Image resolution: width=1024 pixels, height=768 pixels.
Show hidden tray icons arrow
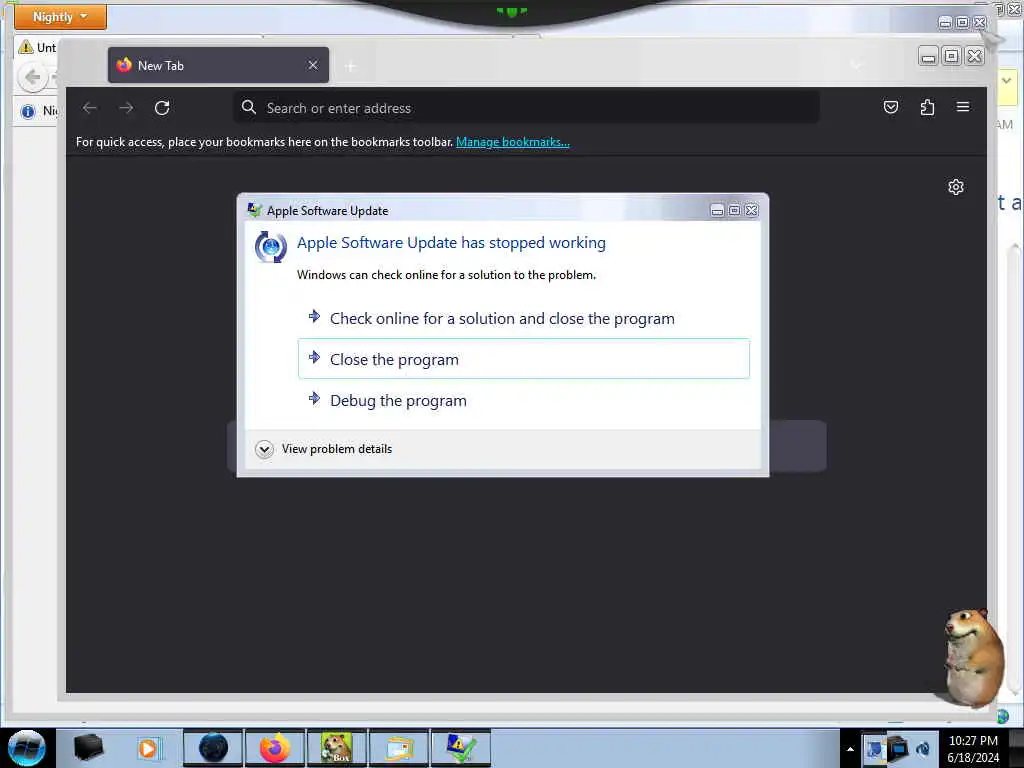pyautogui.click(x=850, y=749)
